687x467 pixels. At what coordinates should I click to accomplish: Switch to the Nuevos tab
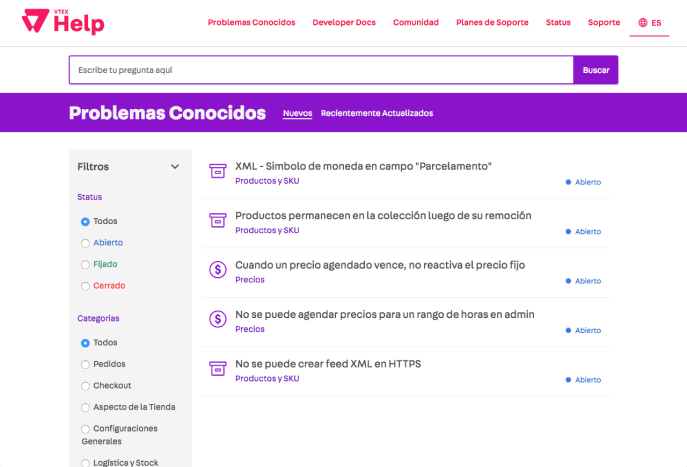coord(297,113)
